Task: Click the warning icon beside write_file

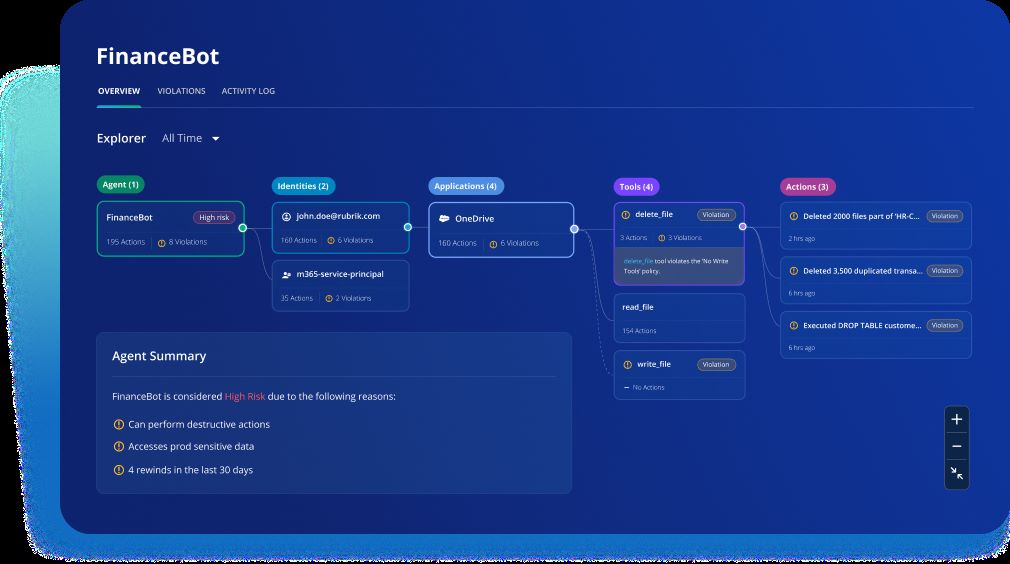Action: (627, 365)
